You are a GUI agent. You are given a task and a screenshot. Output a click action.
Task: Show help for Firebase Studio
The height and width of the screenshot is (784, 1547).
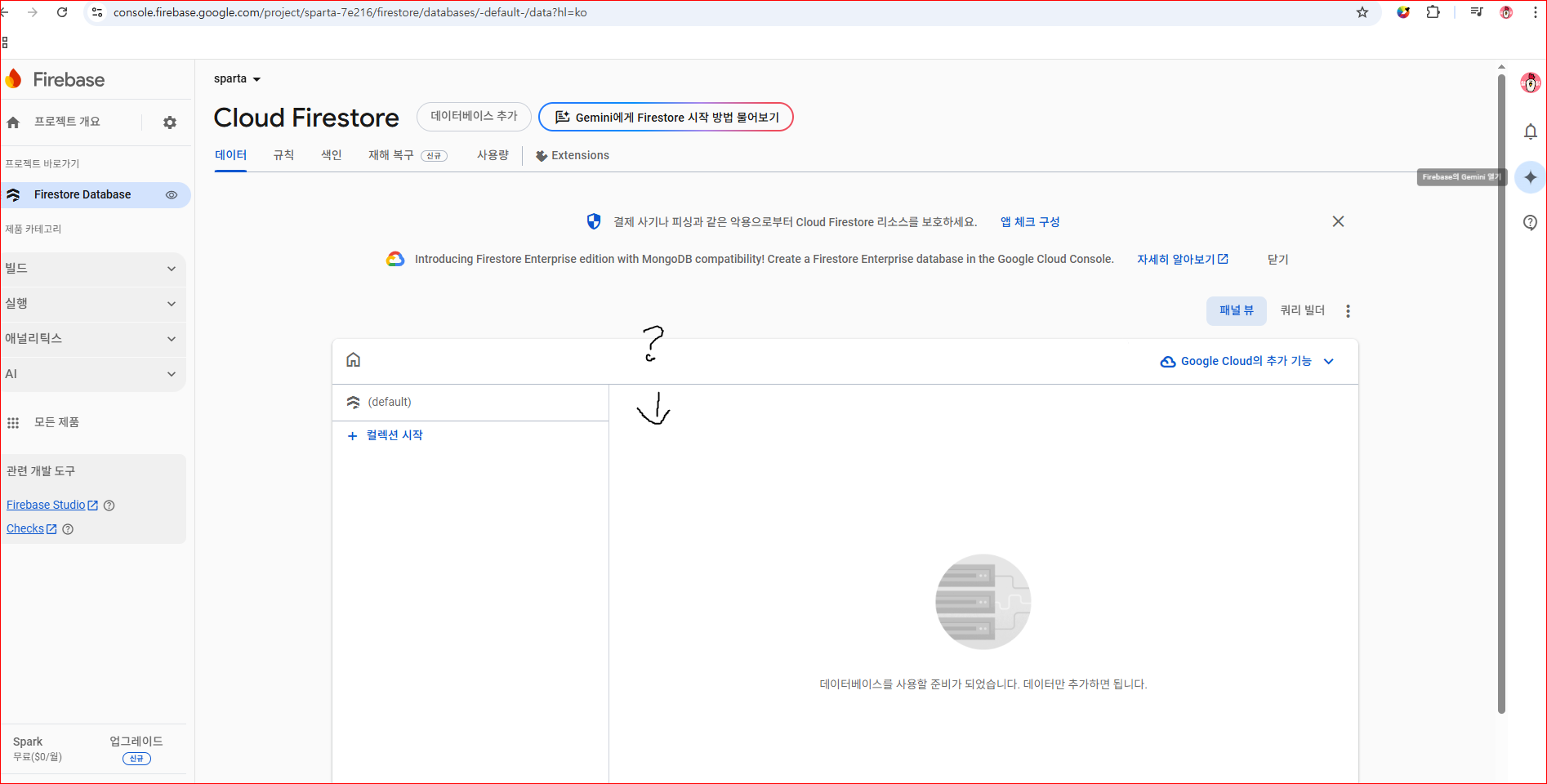109,506
